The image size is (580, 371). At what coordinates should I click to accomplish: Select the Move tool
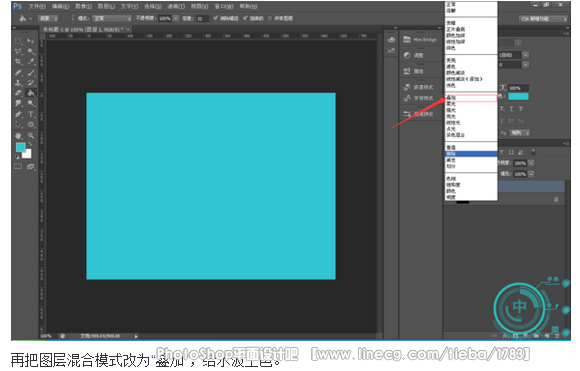click(31, 41)
